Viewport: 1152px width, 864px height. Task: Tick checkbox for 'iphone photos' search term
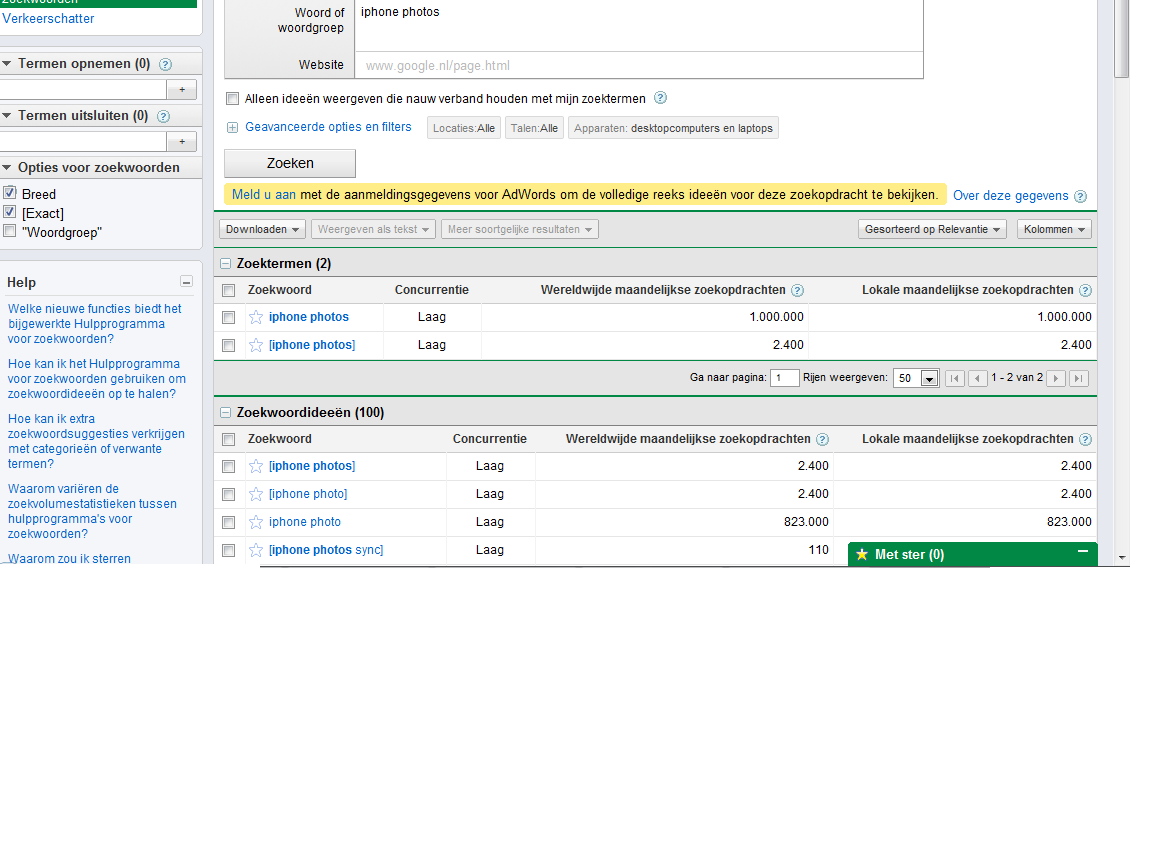coord(228,317)
